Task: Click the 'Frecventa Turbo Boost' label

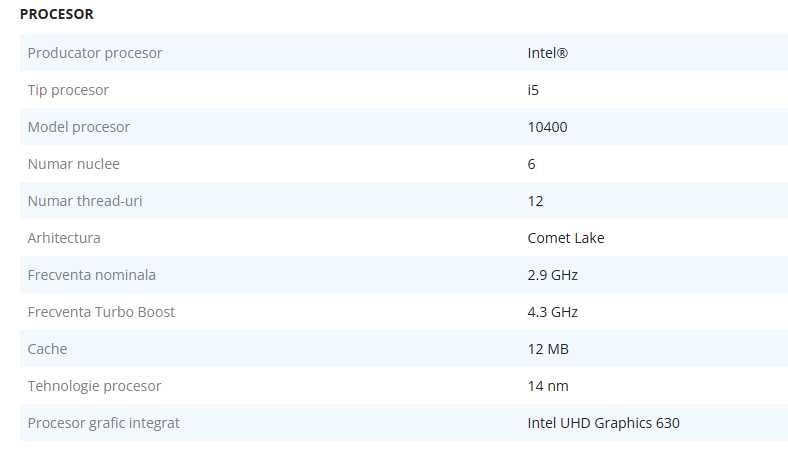Action: pyautogui.click(x=101, y=312)
